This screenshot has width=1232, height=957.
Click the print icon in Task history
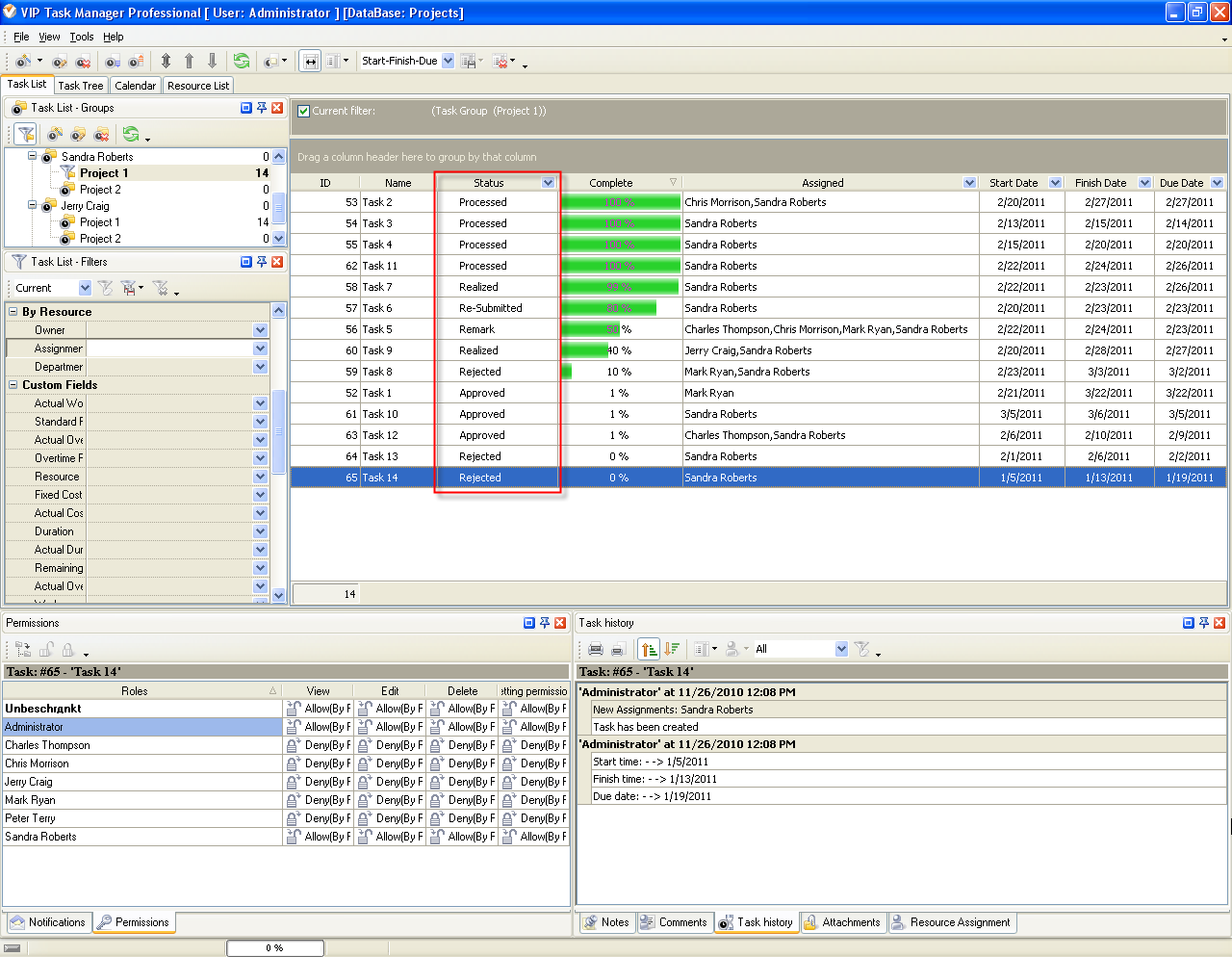596,649
